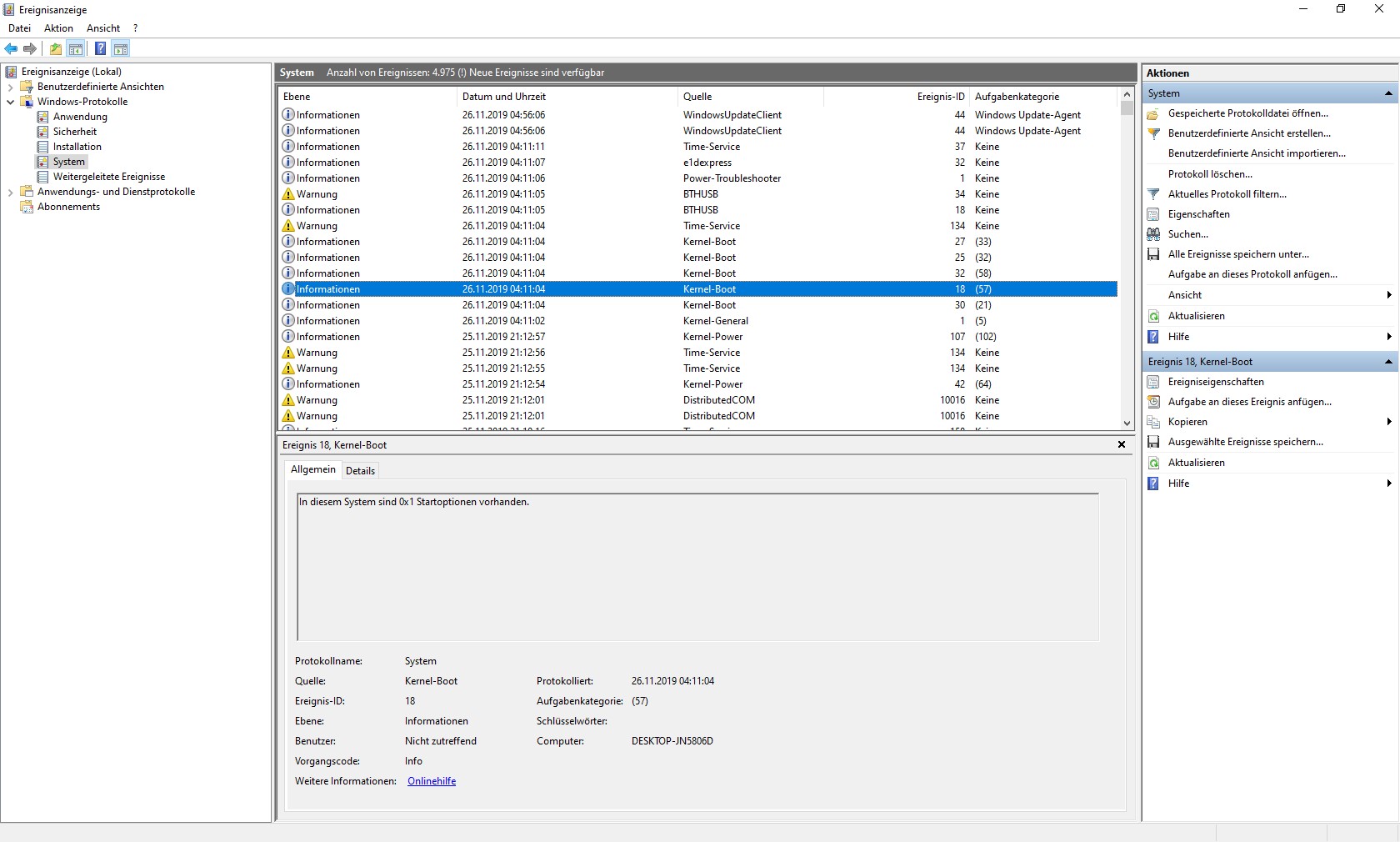Select the Kernel-Power event with ID 42
Screen dimensions: 1400x842
click(x=698, y=384)
